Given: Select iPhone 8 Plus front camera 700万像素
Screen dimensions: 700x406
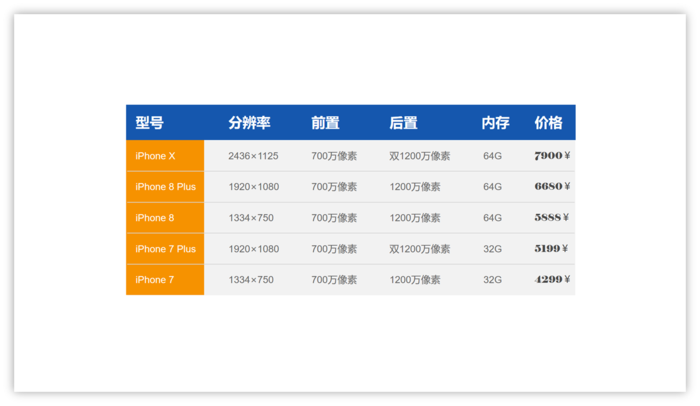Looking at the screenshot, I should pos(334,187).
